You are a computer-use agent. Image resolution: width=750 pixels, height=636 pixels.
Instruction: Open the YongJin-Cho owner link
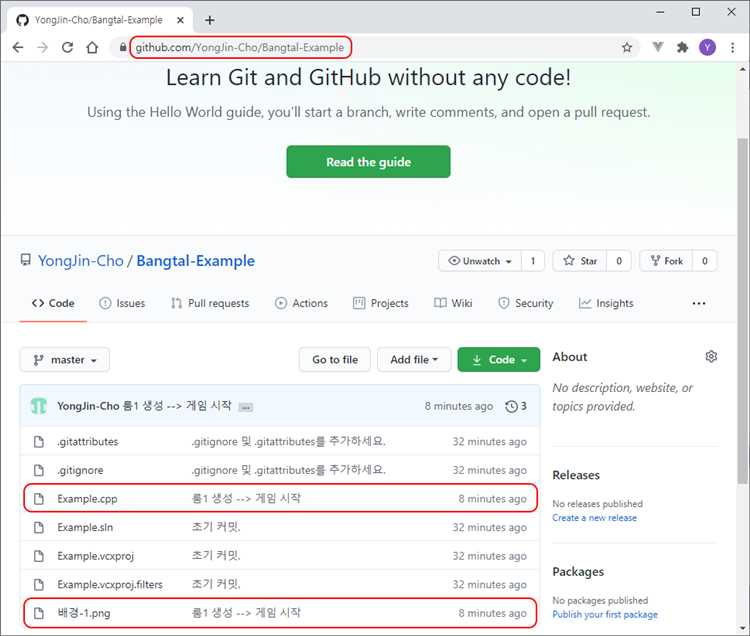81,261
